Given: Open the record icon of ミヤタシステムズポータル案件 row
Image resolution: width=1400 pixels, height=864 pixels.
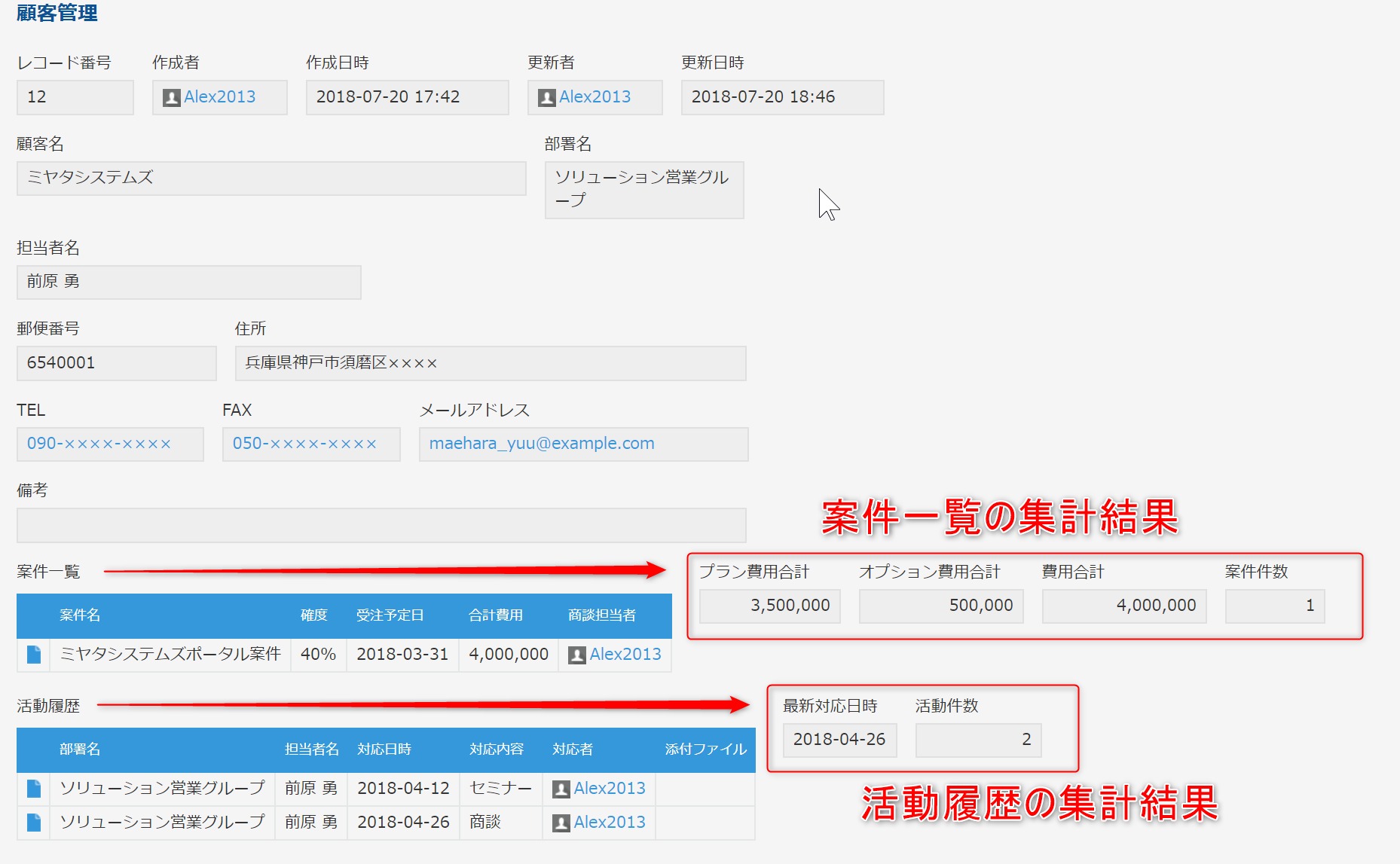Looking at the screenshot, I should (x=33, y=654).
